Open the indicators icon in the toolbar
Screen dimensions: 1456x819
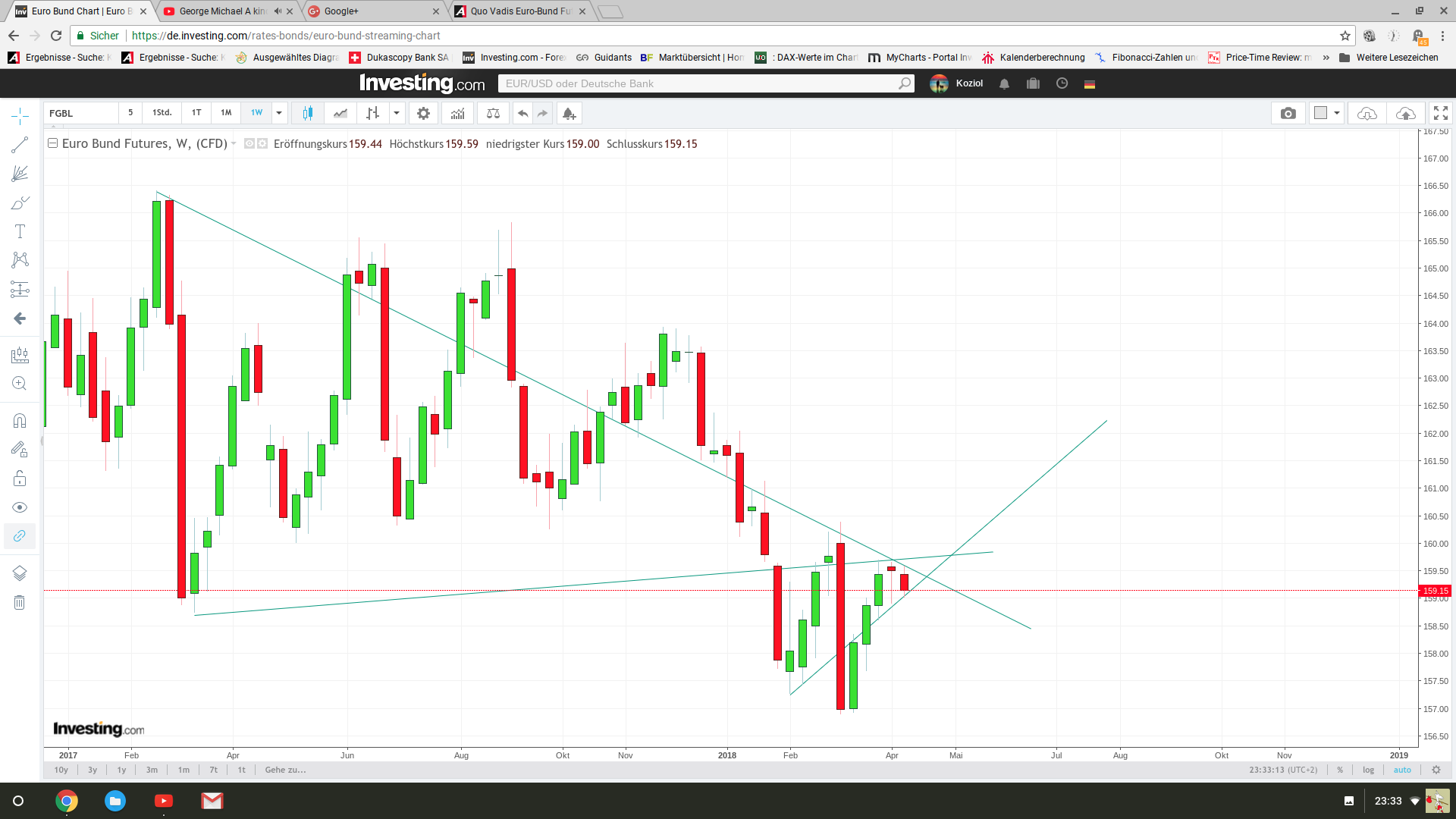457,112
